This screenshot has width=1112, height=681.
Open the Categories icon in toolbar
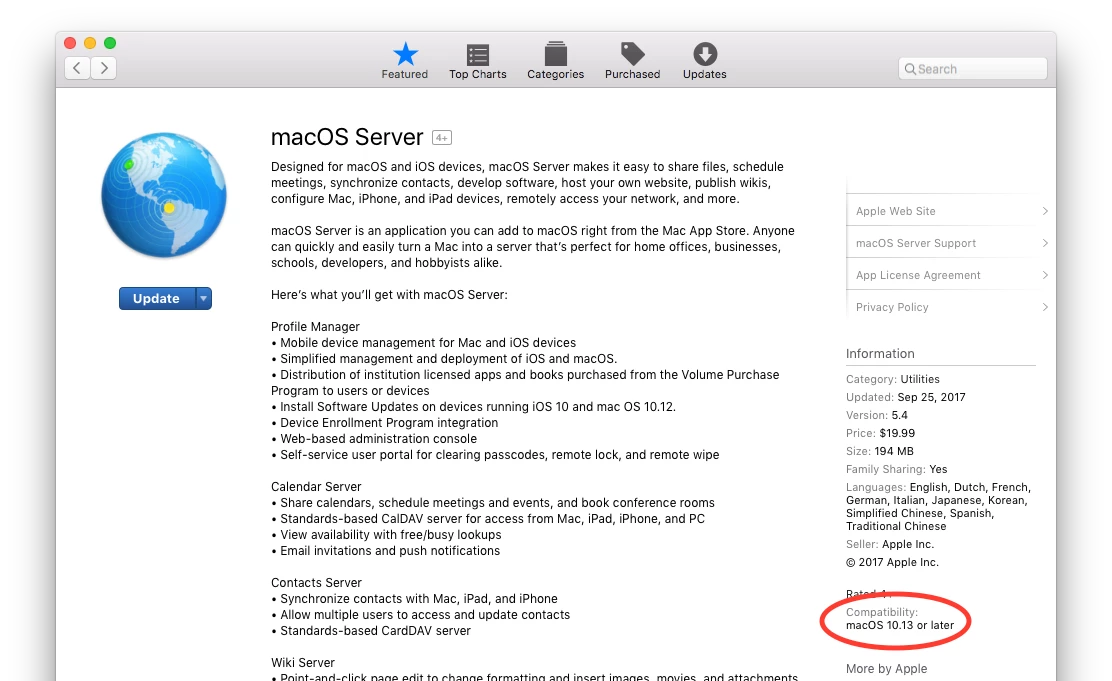coord(556,54)
